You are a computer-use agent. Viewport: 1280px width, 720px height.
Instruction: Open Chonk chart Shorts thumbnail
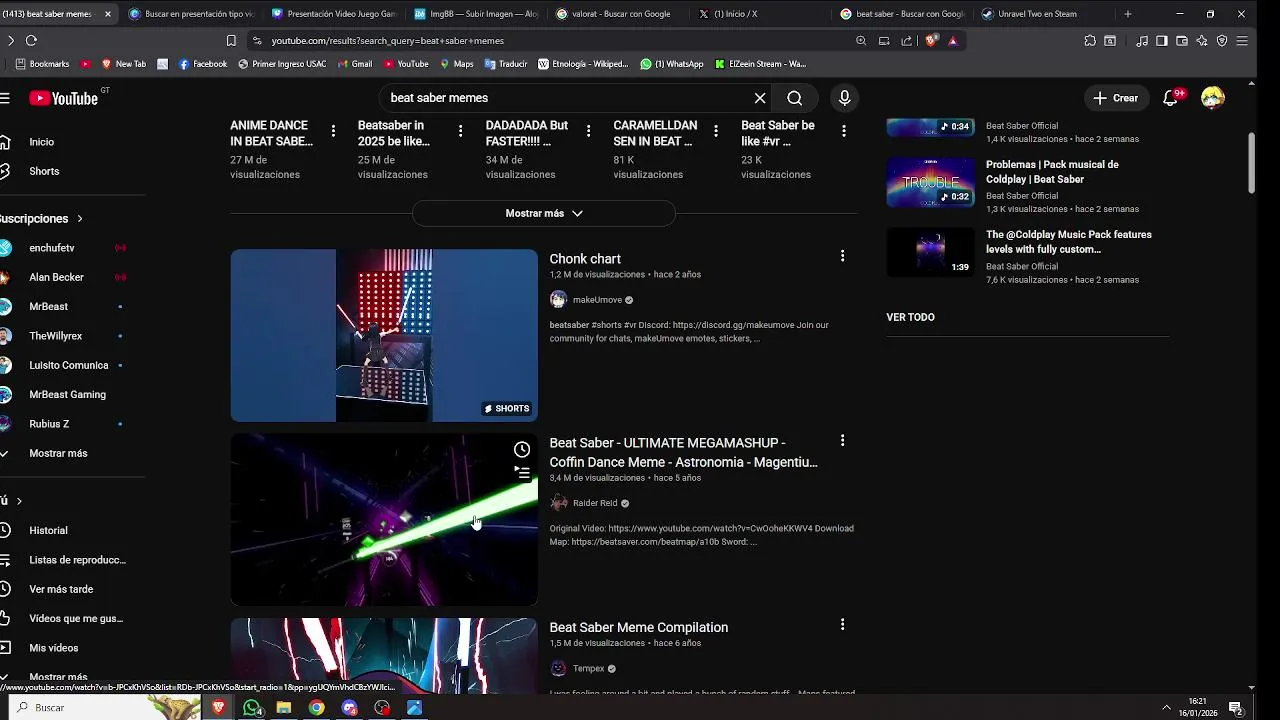[x=384, y=335]
